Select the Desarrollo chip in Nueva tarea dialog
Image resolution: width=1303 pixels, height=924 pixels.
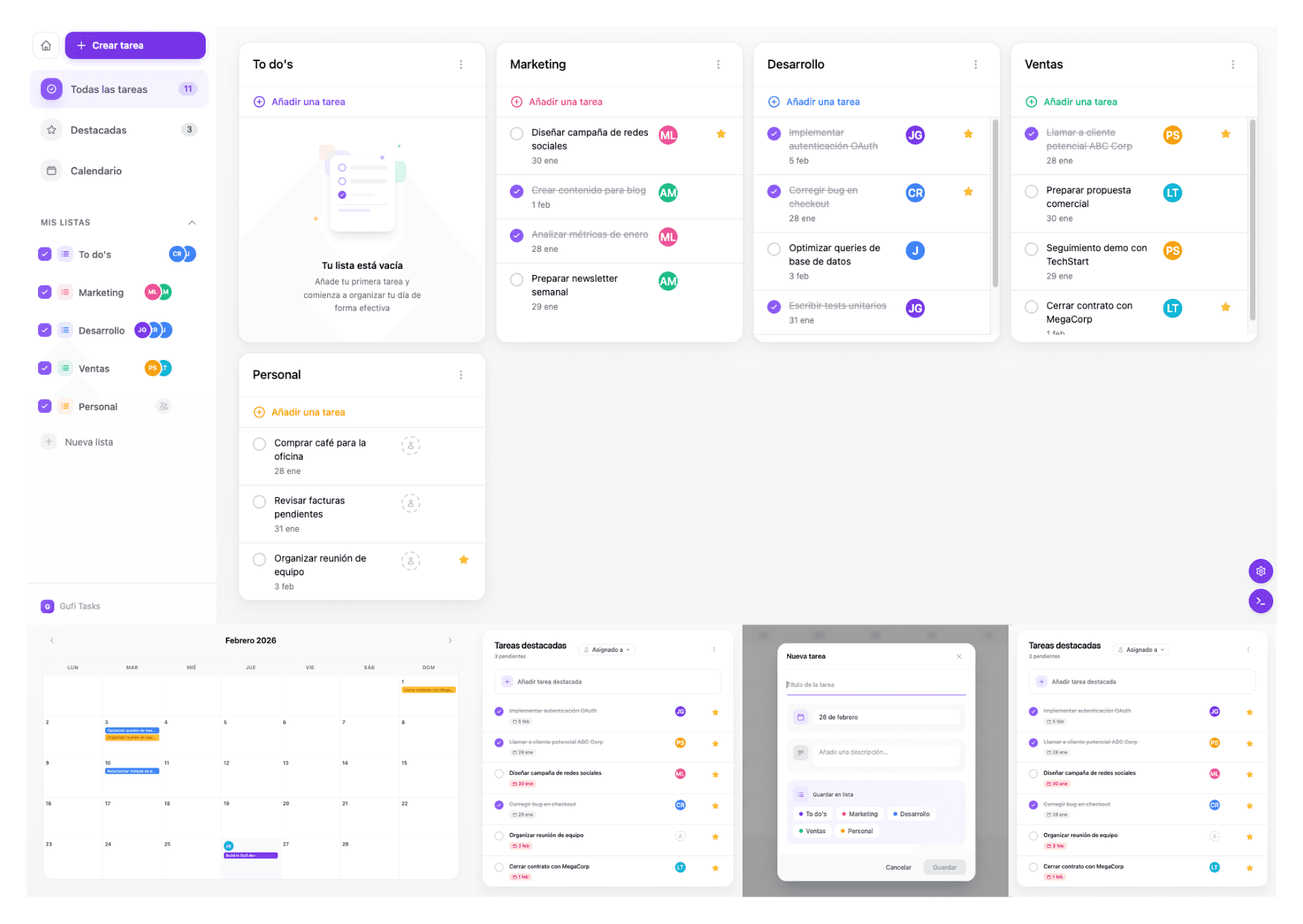coord(911,814)
